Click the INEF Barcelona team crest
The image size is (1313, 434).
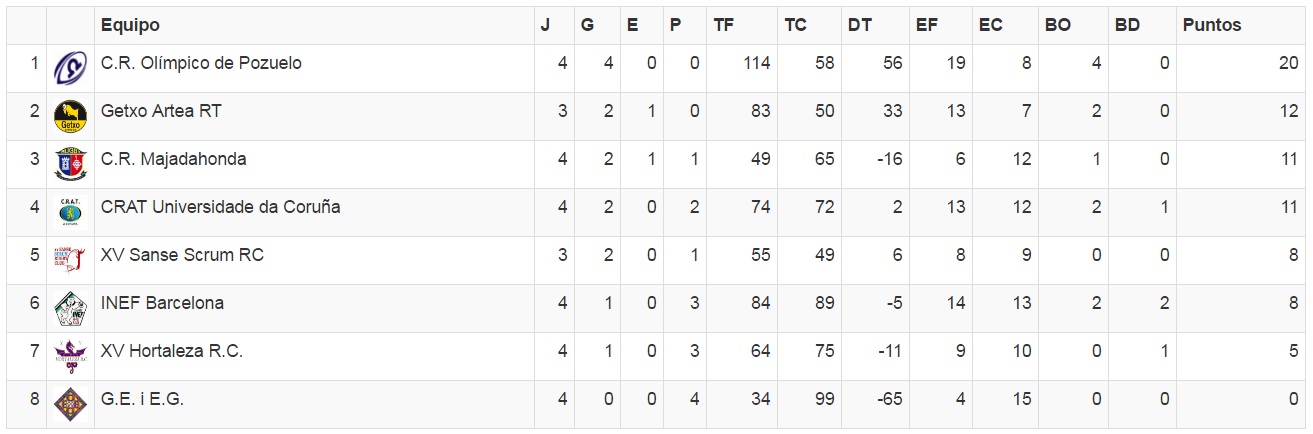pos(70,308)
